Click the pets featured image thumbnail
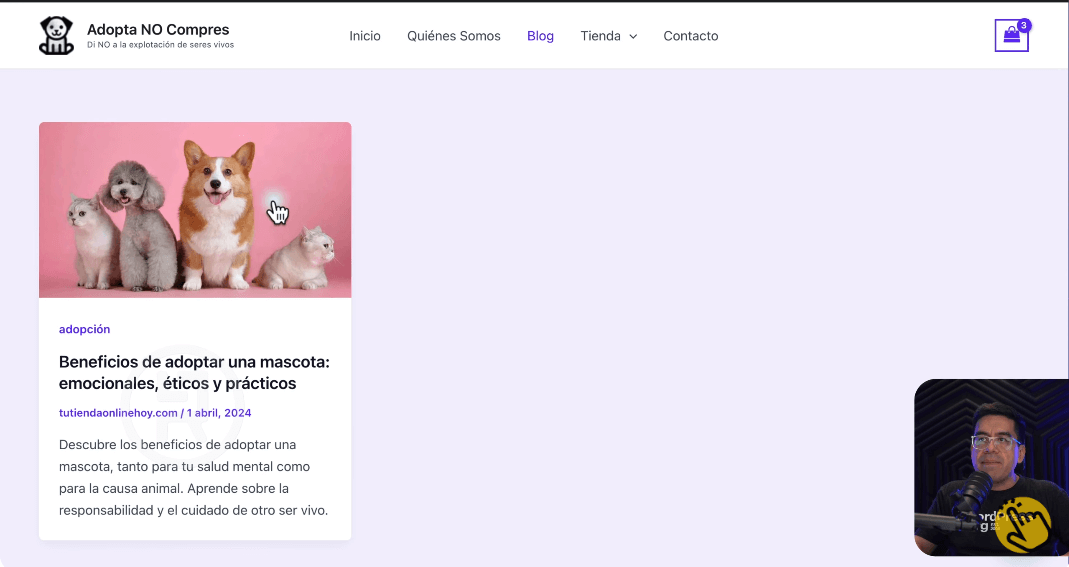Screen dimensions: 1069x567 tap(195, 210)
